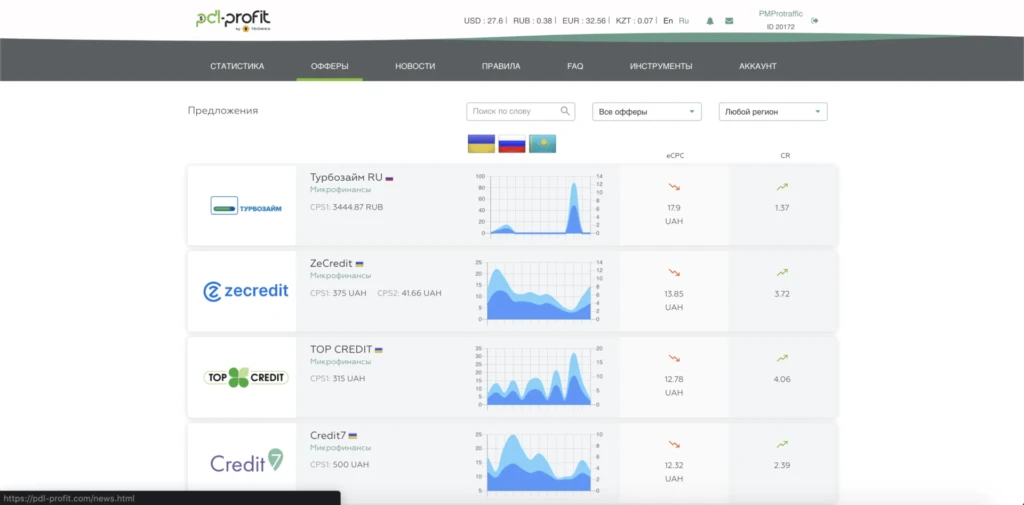Image resolution: width=1024 pixels, height=505 pixels.
Task: Open the Турбозайм RU offer title
Action: pos(346,178)
